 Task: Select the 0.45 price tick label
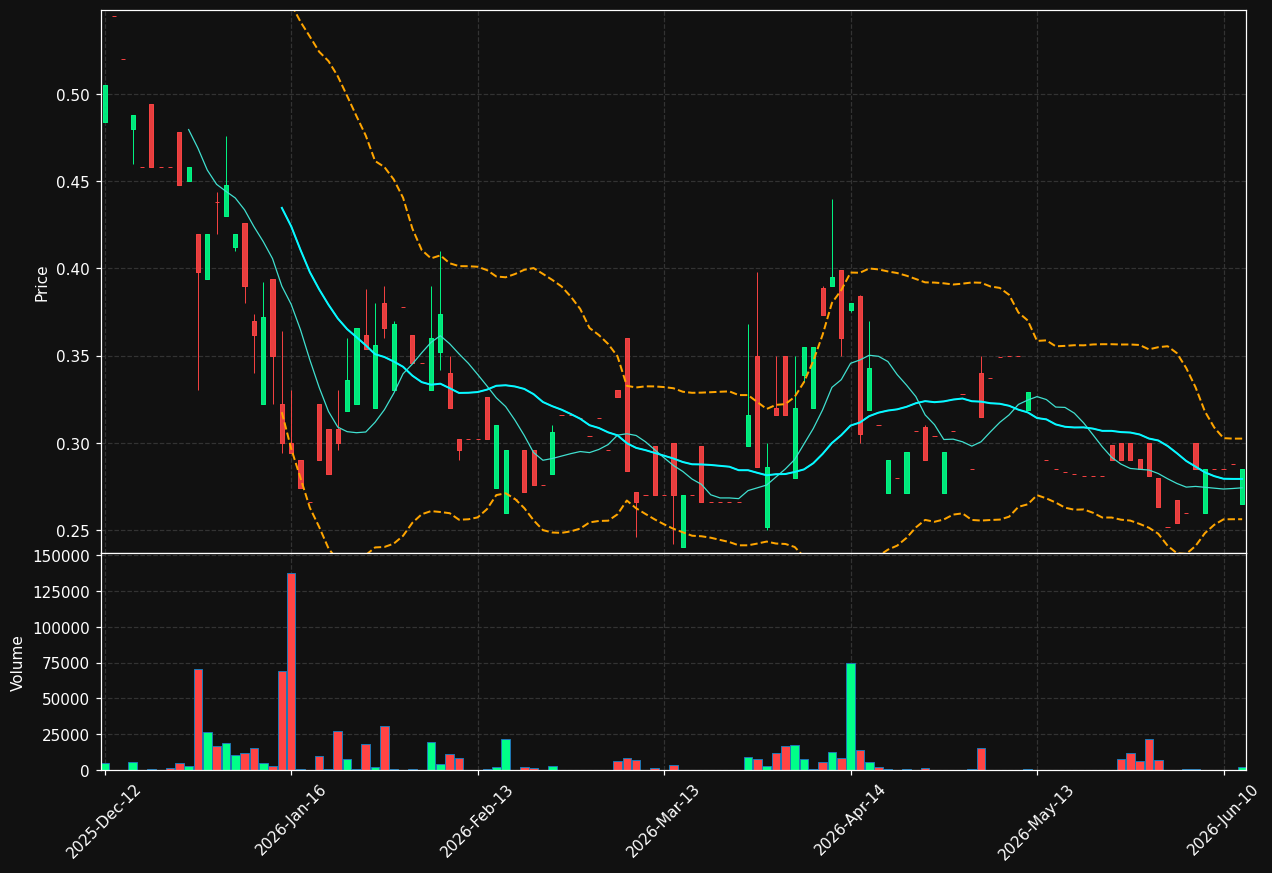point(72,182)
